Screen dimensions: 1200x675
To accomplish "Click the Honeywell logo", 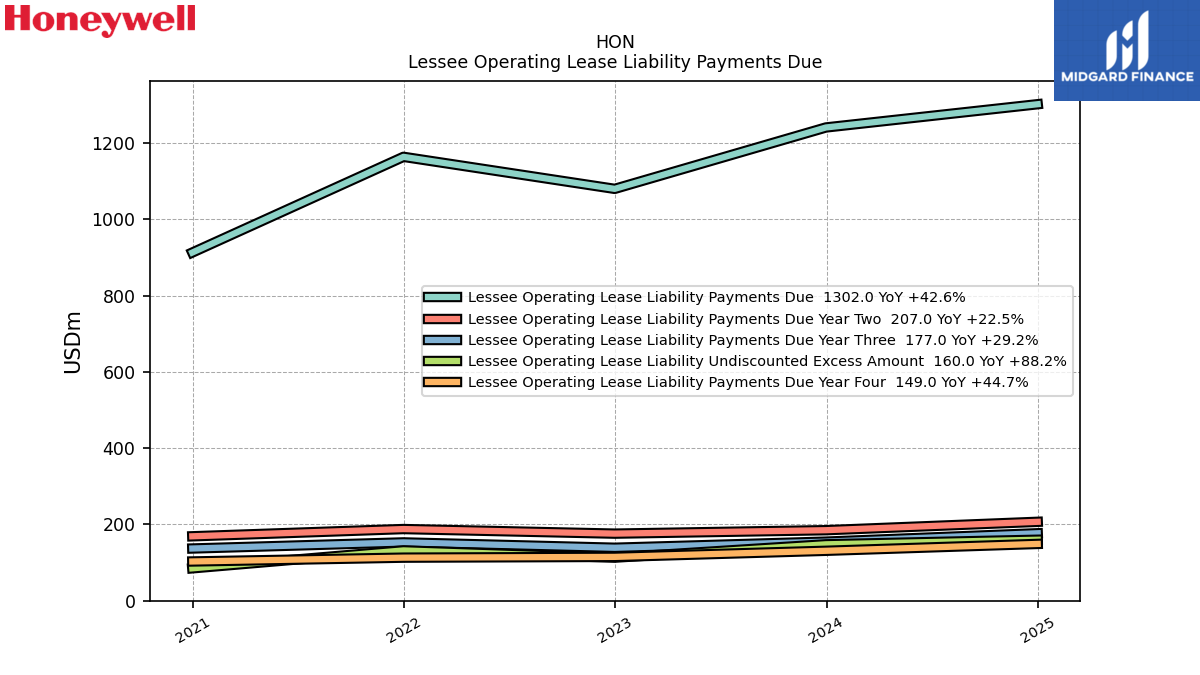I will click(100, 20).
